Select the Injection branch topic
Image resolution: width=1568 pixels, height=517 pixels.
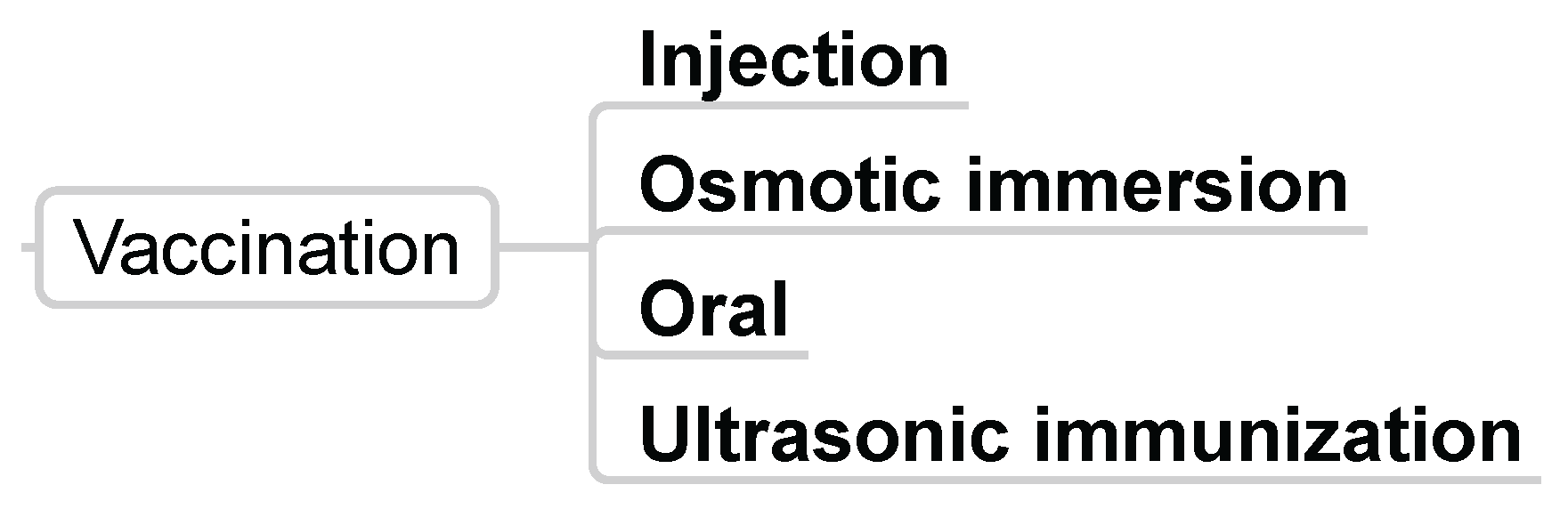click(793, 61)
